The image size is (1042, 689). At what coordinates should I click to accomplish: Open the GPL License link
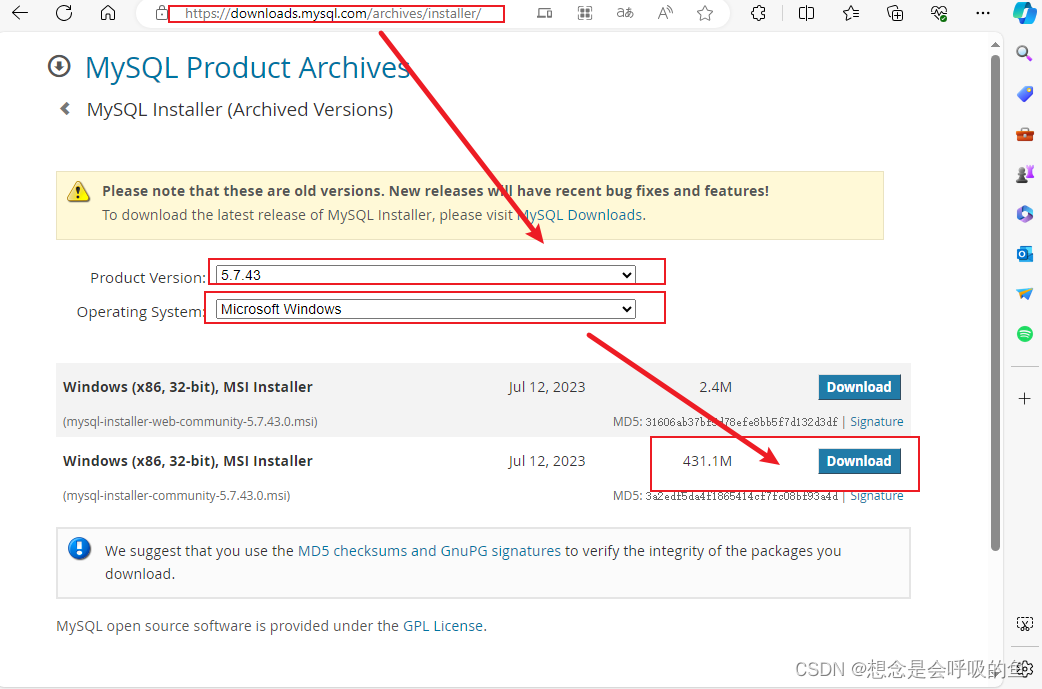pos(443,626)
